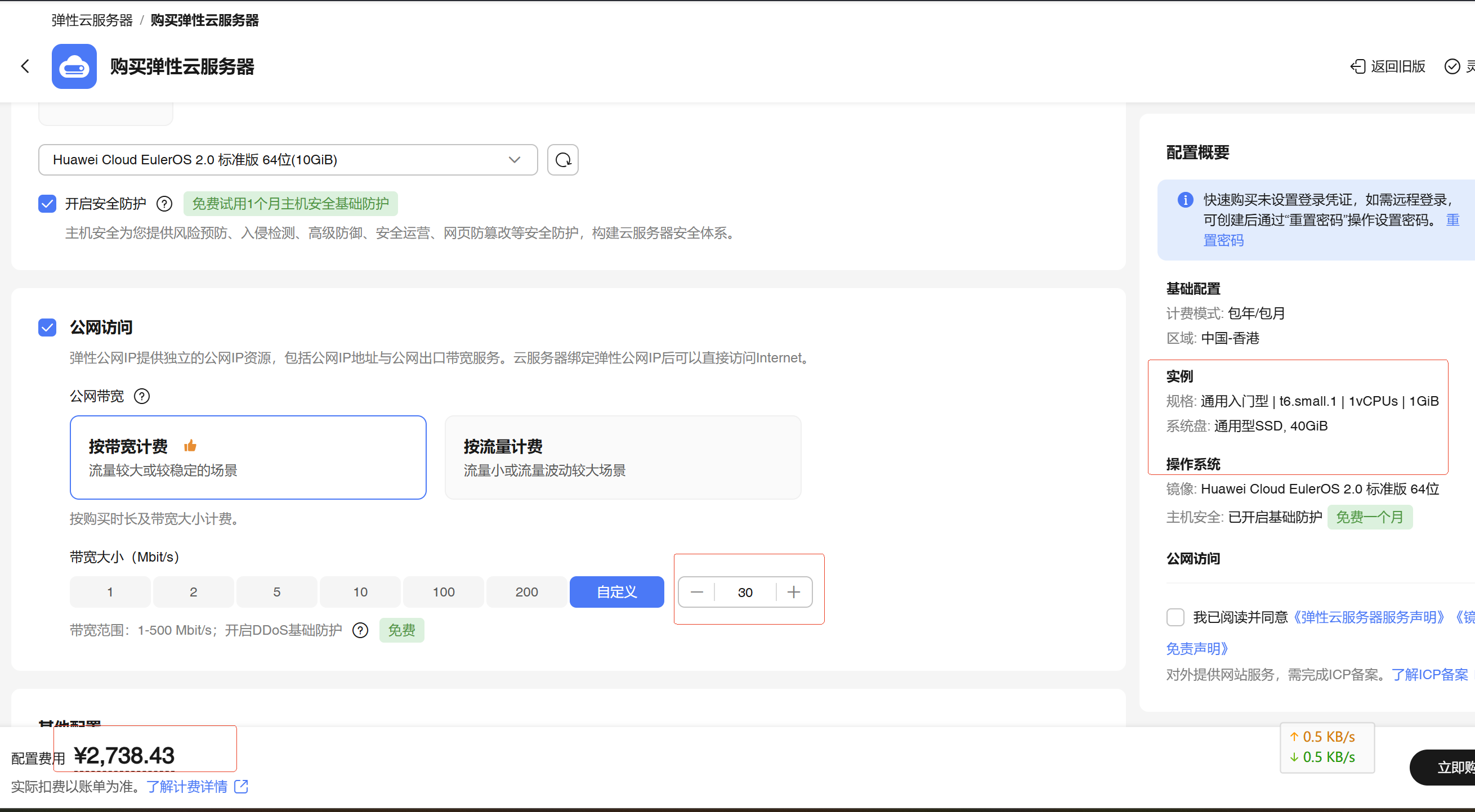Click 返回旧版 link

tap(1398, 66)
